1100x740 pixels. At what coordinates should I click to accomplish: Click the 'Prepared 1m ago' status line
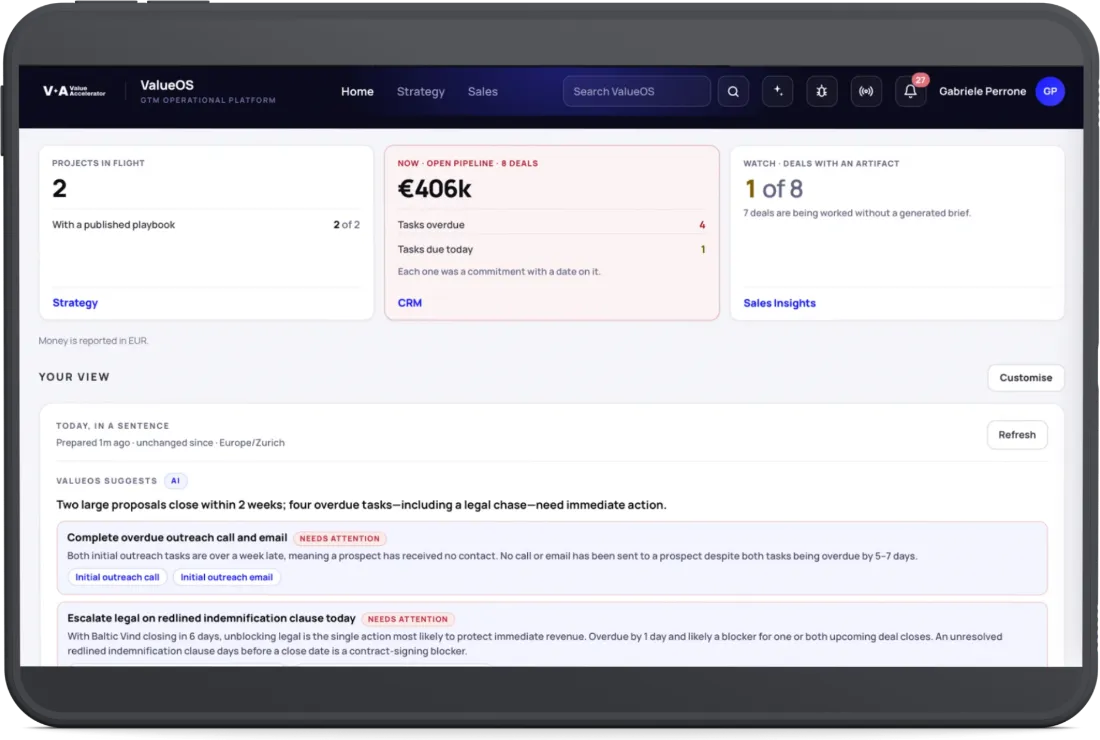click(x=170, y=443)
